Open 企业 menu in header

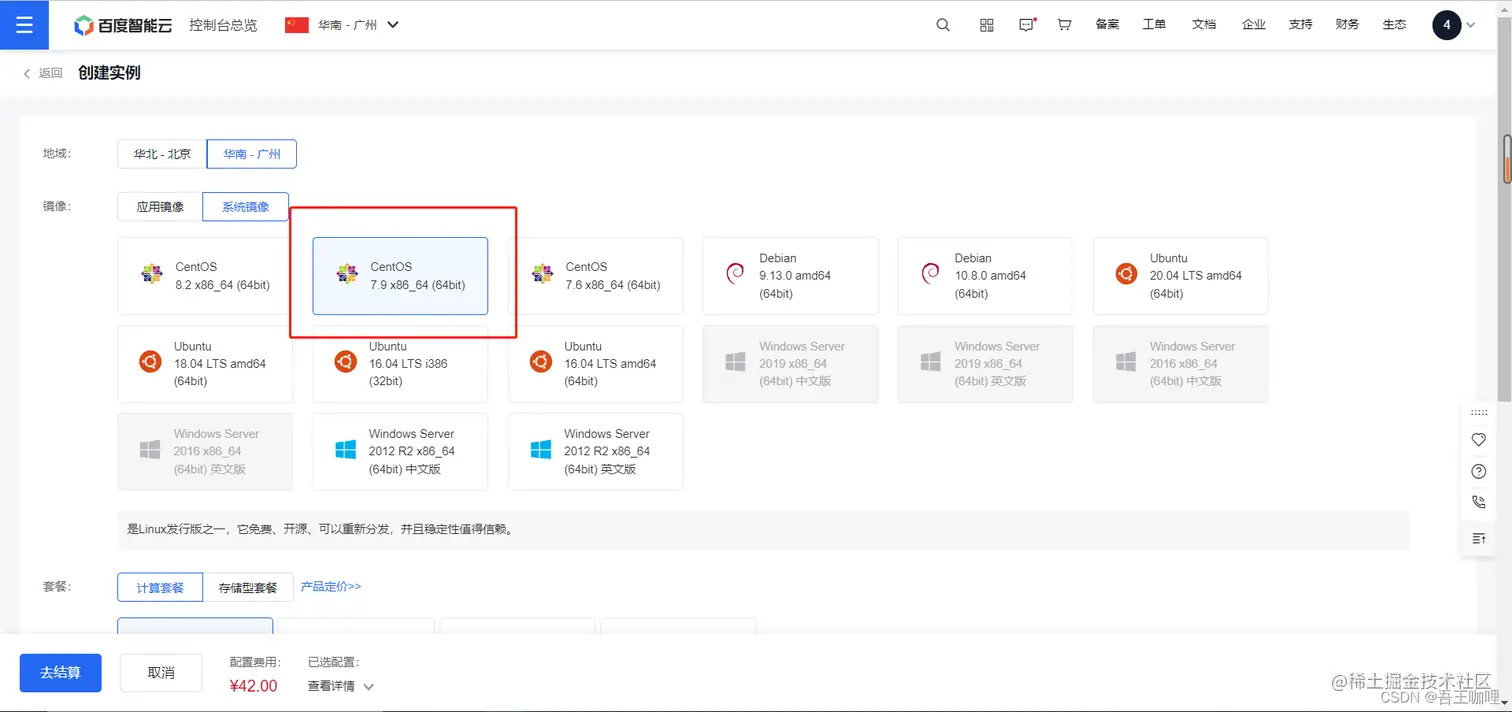[x=1253, y=25]
